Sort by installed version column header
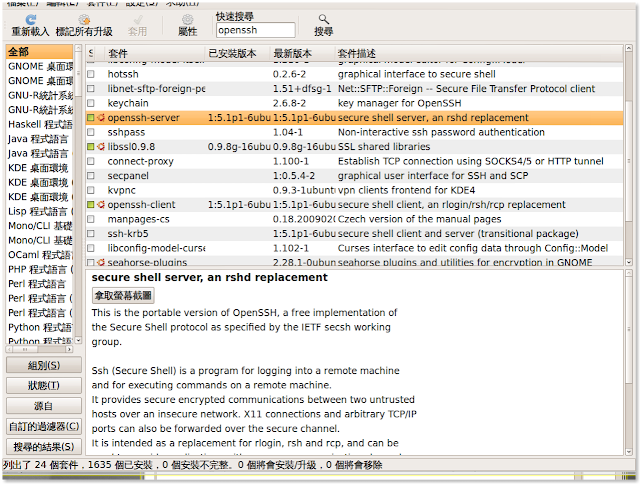 pos(237,53)
